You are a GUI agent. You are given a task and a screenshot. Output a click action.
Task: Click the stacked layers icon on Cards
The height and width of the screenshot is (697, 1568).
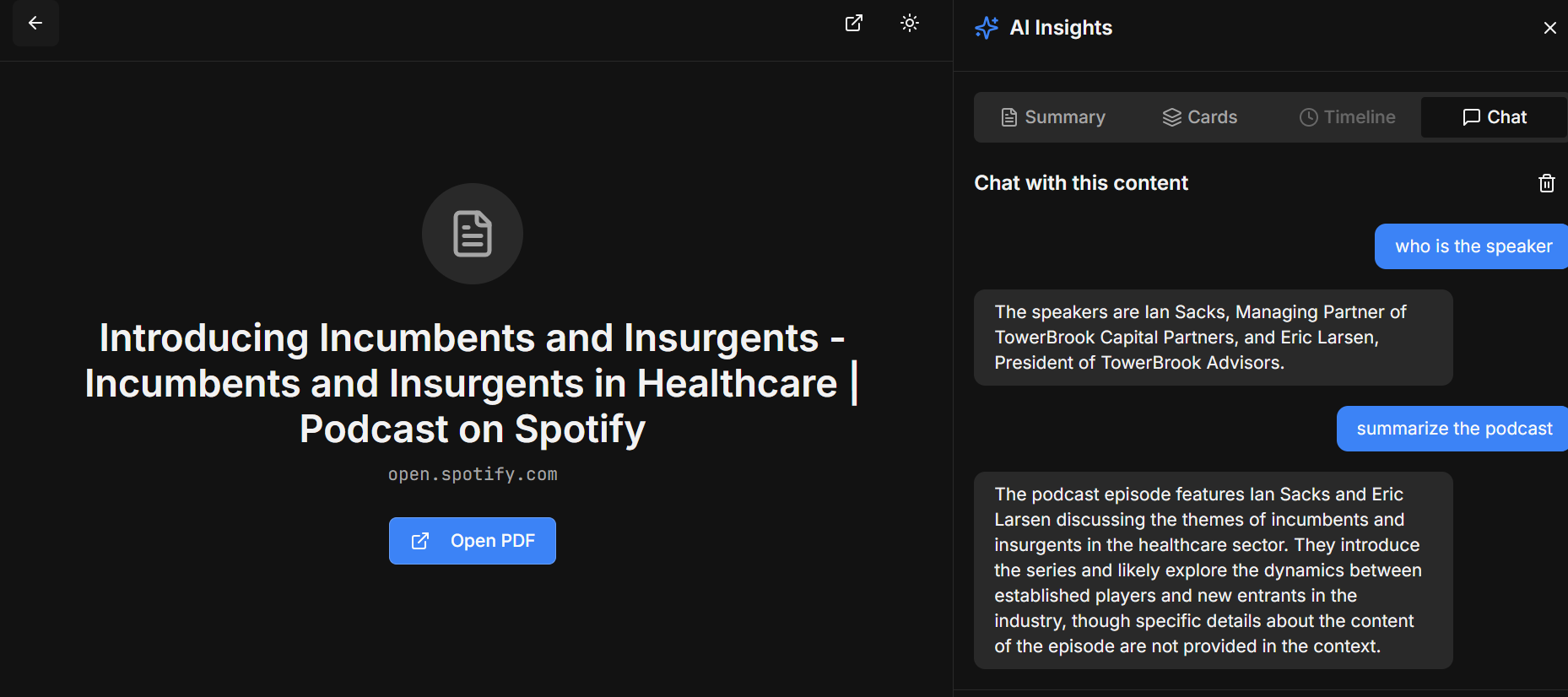tap(1172, 117)
